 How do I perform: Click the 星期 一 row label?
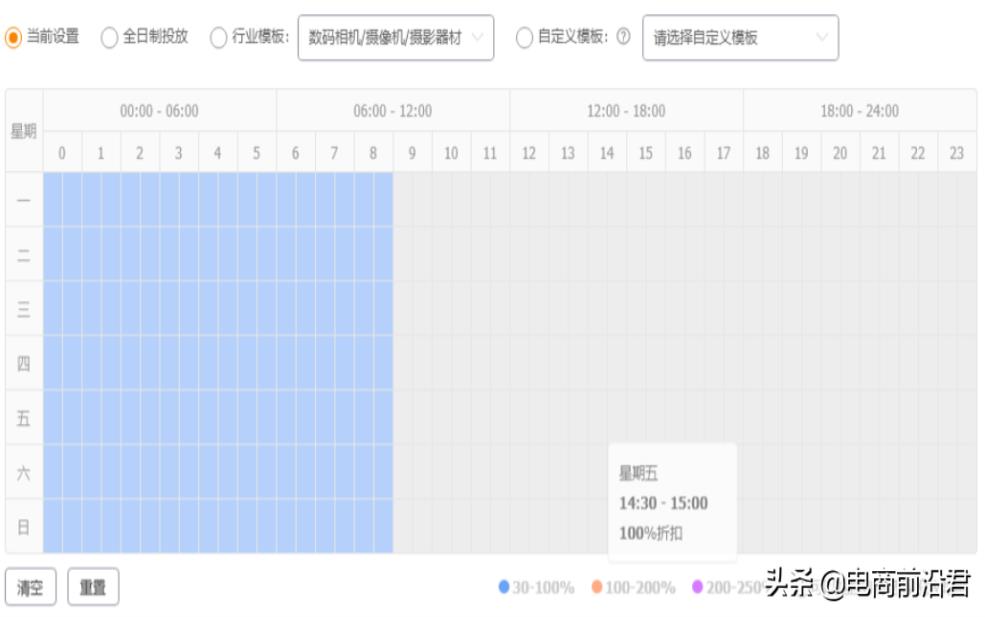pos(24,200)
